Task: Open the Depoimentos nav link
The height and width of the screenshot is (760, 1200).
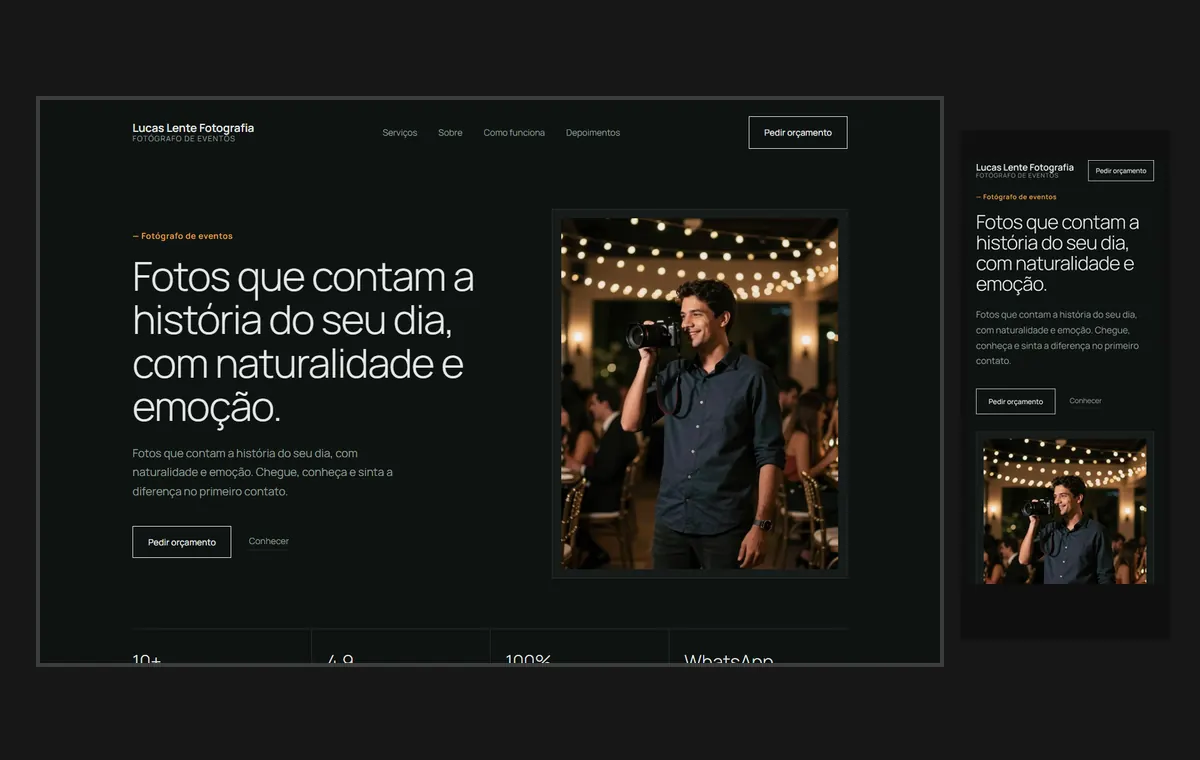Action: point(593,133)
